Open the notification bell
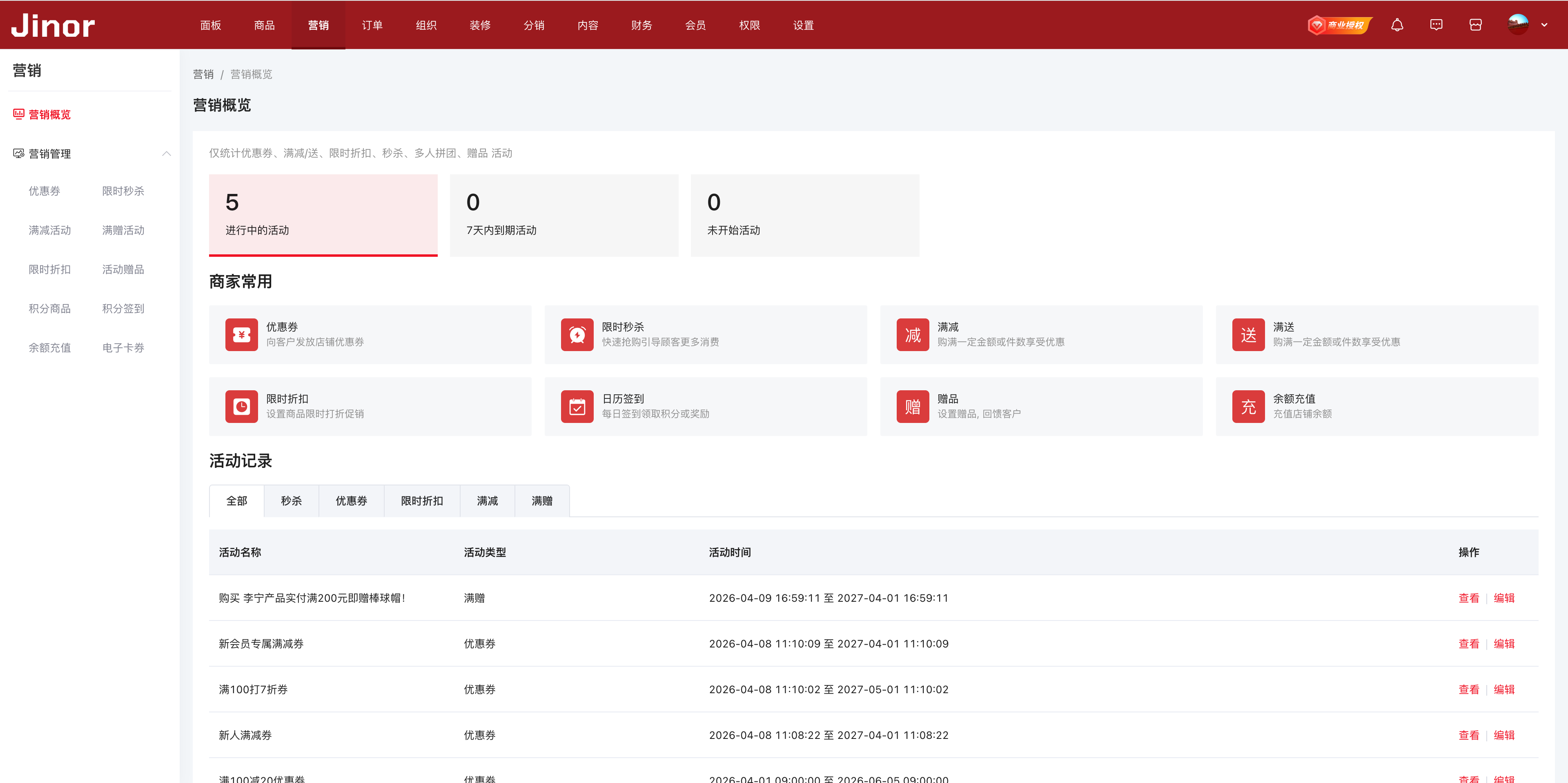The width and height of the screenshot is (1568, 783). pos(1397,25)
